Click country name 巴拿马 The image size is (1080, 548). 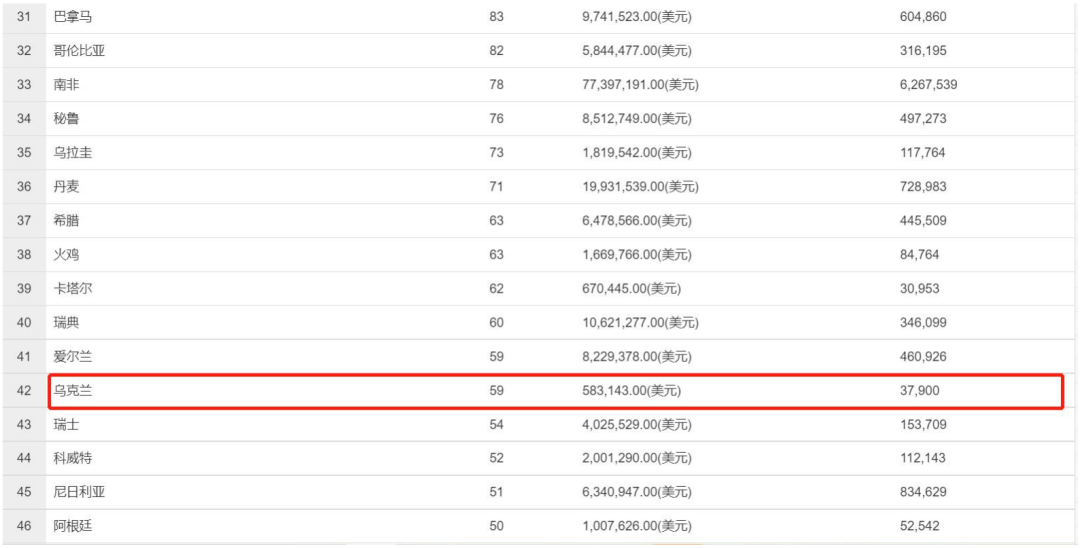point(73,17)
